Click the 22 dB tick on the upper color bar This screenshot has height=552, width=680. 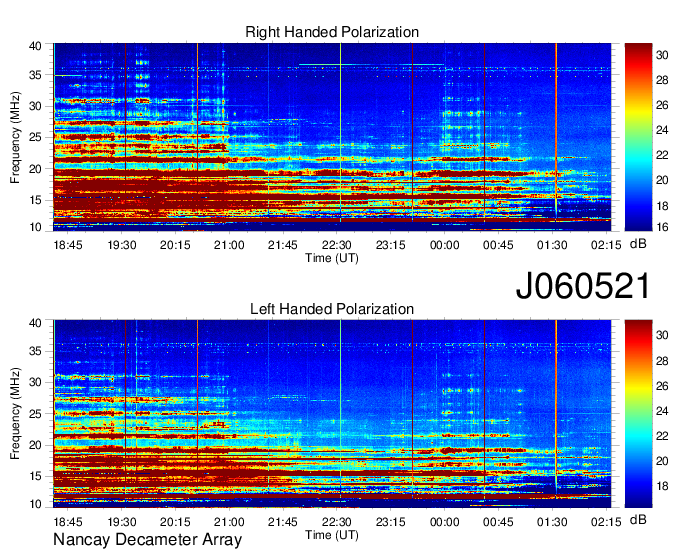tap(662, 155)
